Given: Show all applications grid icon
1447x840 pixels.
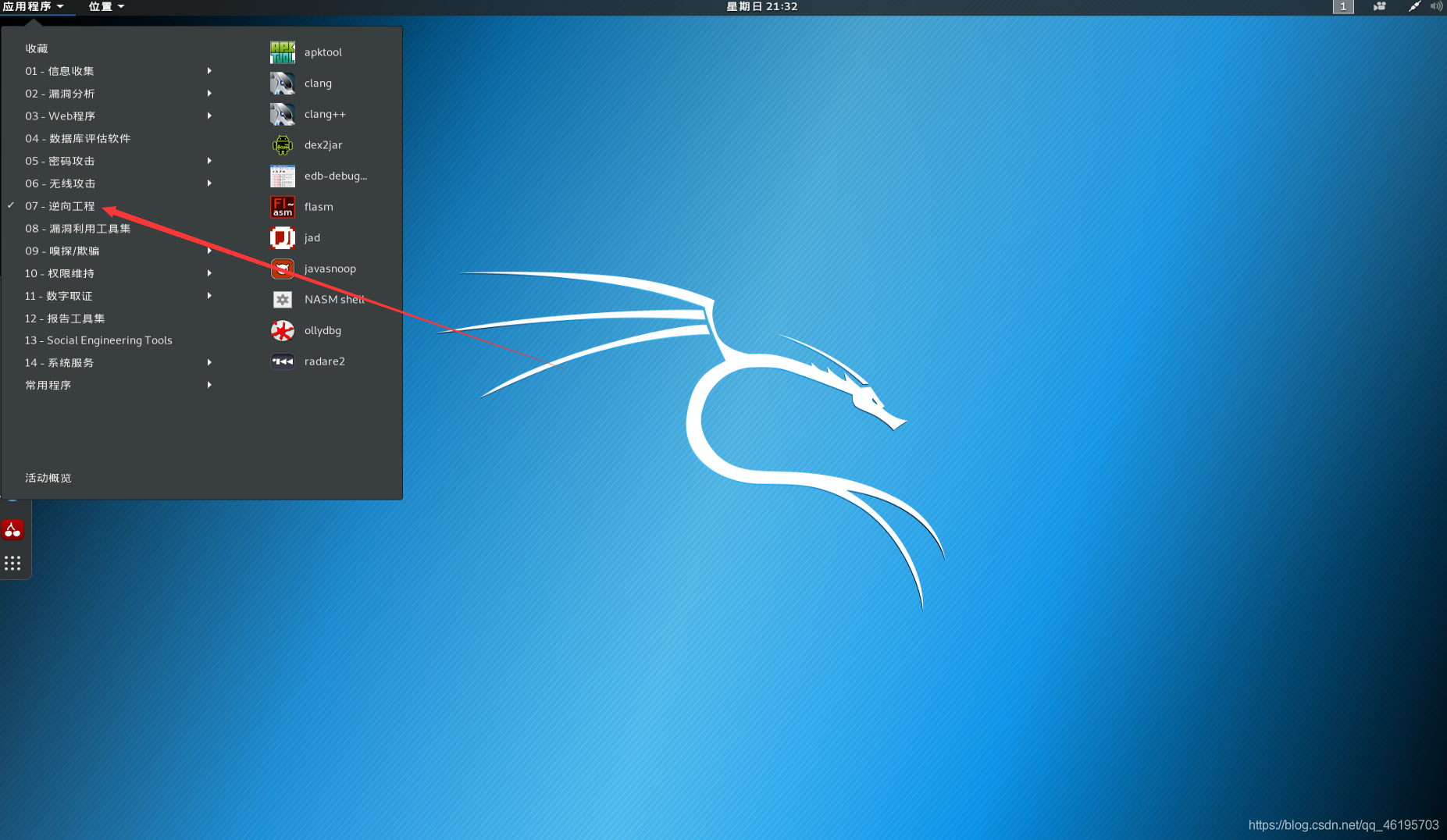Looking at the screenshot, I should tap(12, 563).
